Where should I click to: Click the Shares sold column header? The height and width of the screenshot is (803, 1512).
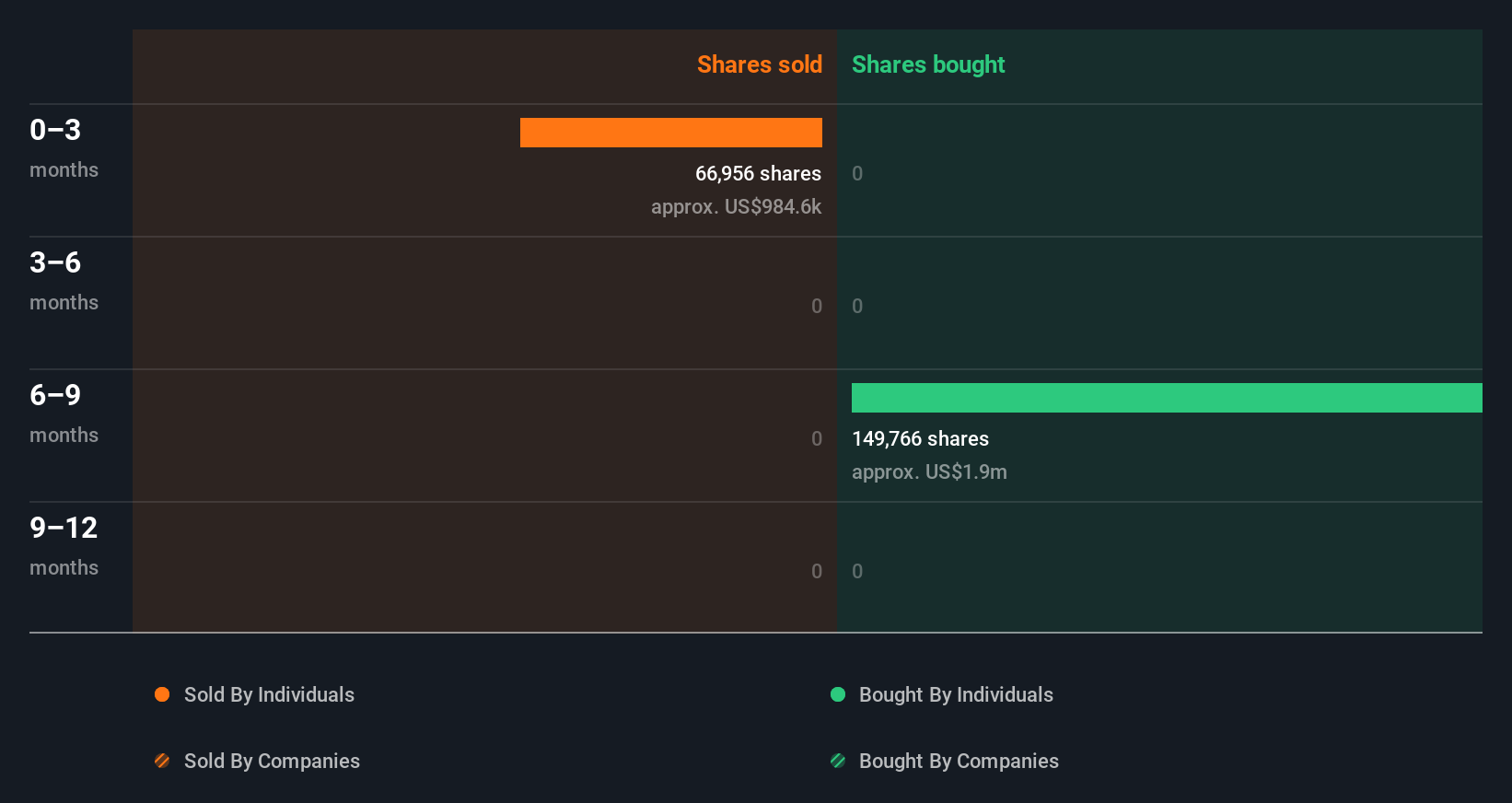[760, 64]
